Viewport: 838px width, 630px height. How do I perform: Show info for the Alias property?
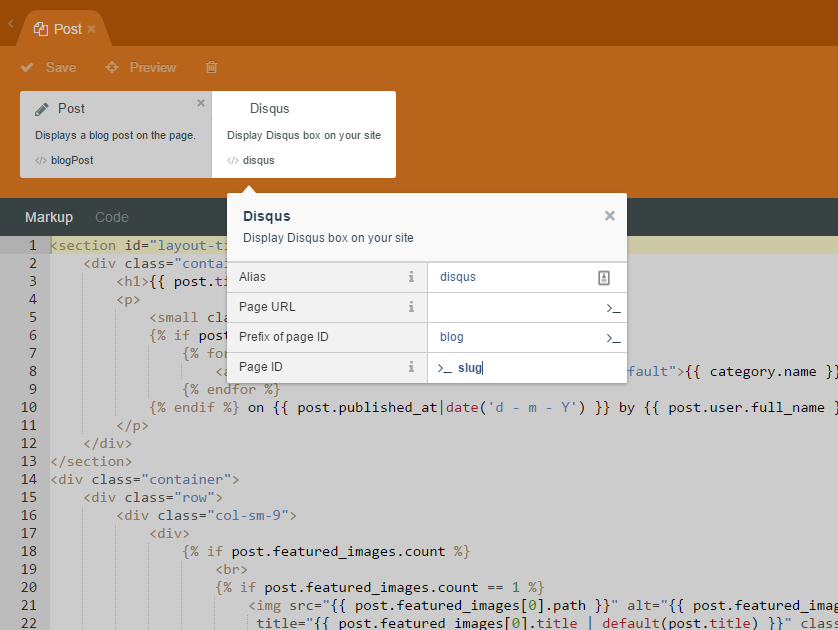click(x=411, y=277)
